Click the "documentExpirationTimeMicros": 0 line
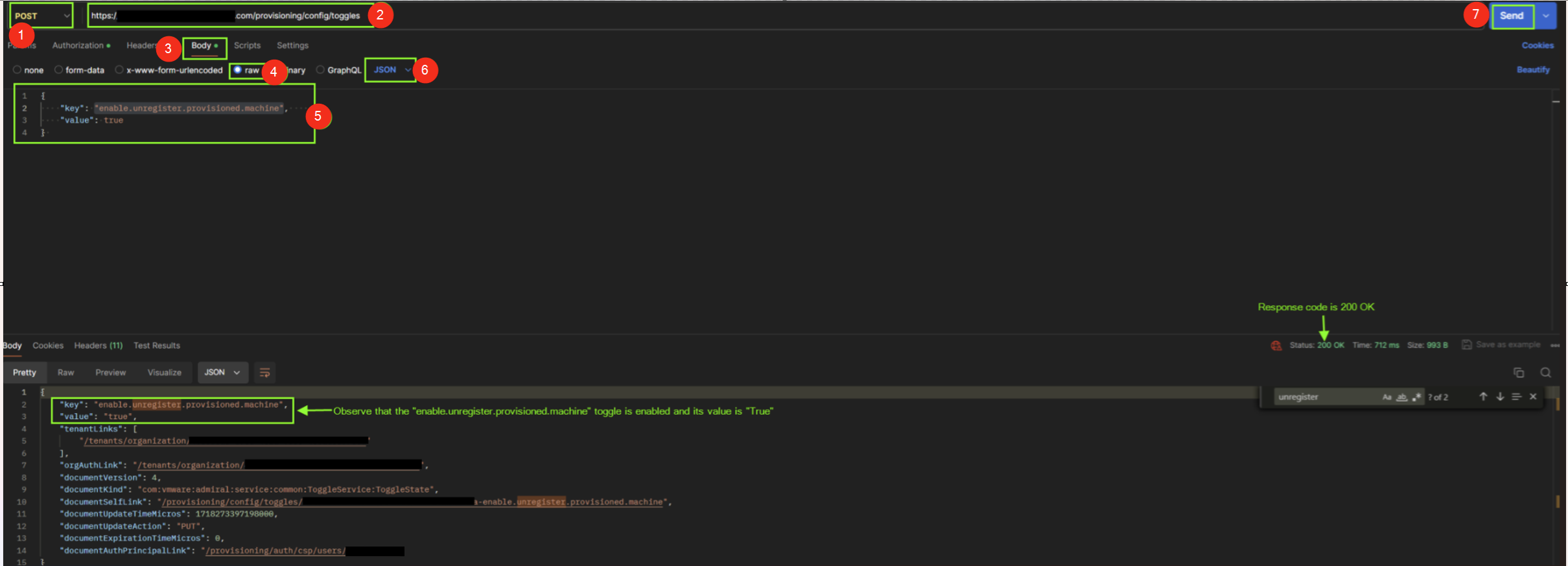Viewport: 1568px width, 566px height. [x=142, y=539]
